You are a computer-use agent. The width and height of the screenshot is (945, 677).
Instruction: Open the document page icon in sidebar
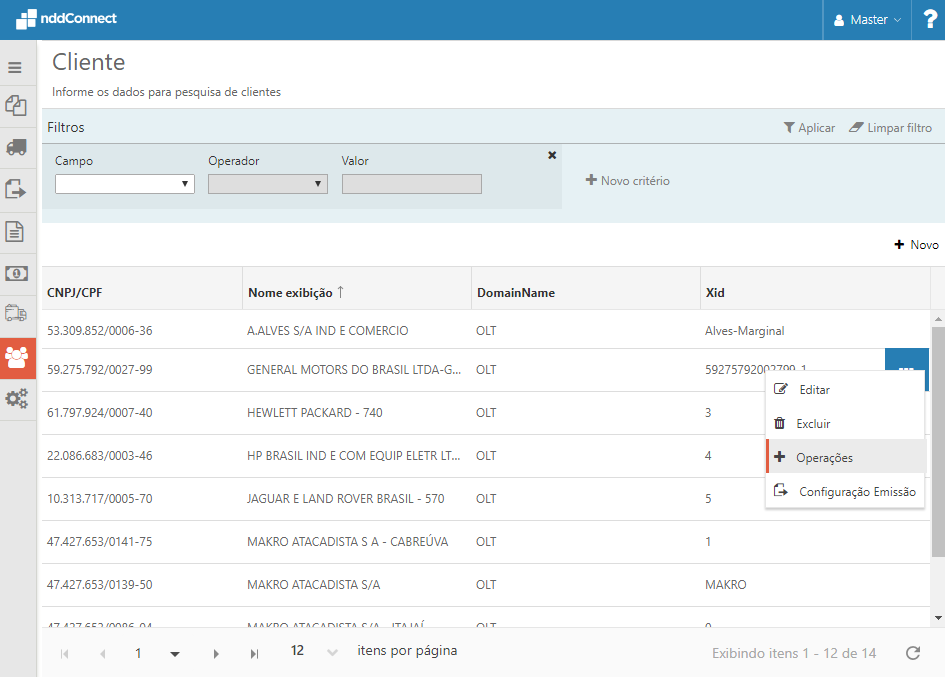pos(15,232)
